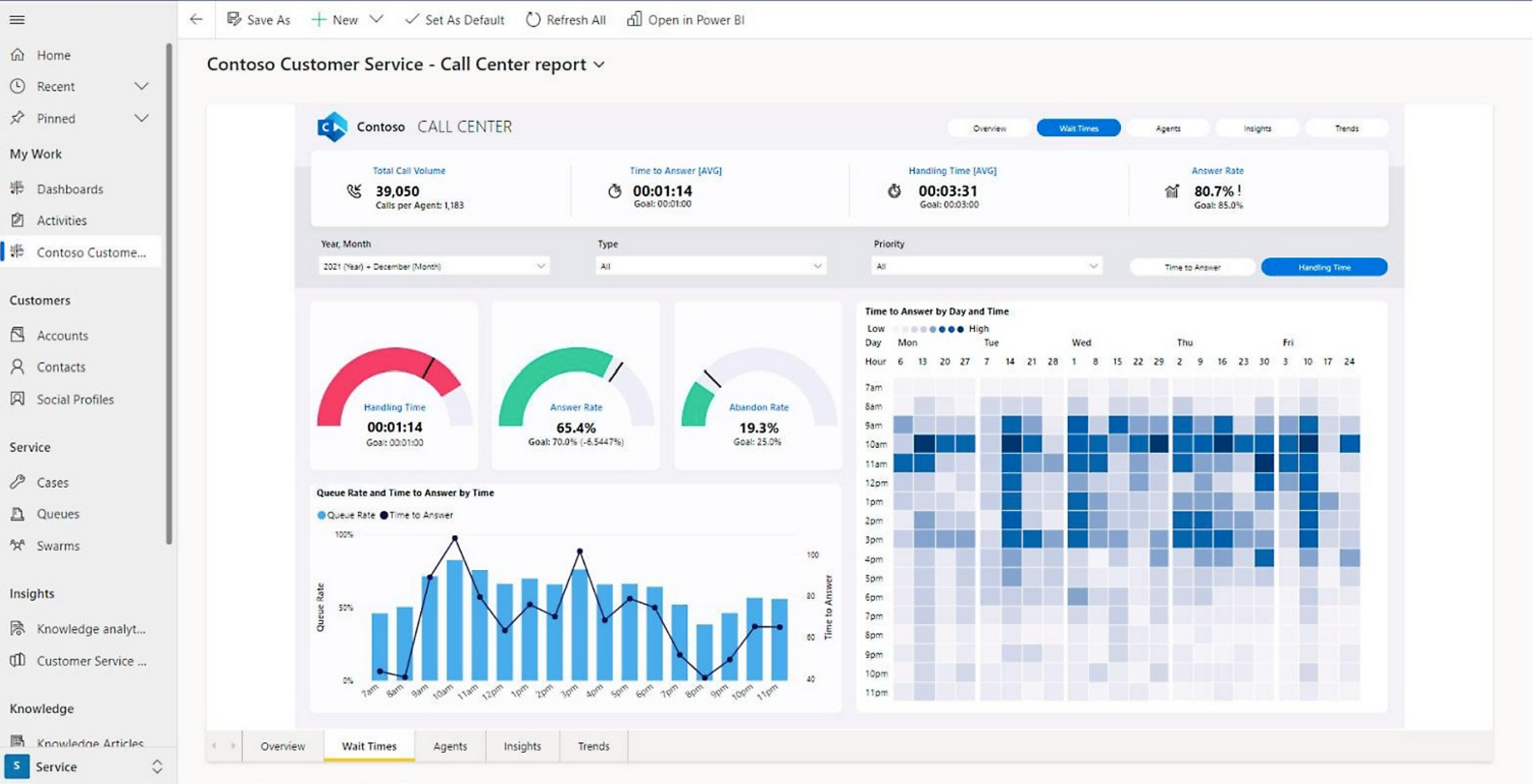Open the Year, Month filter dropdown
Screen dimensions: 1536x784
tap(434, 266)
